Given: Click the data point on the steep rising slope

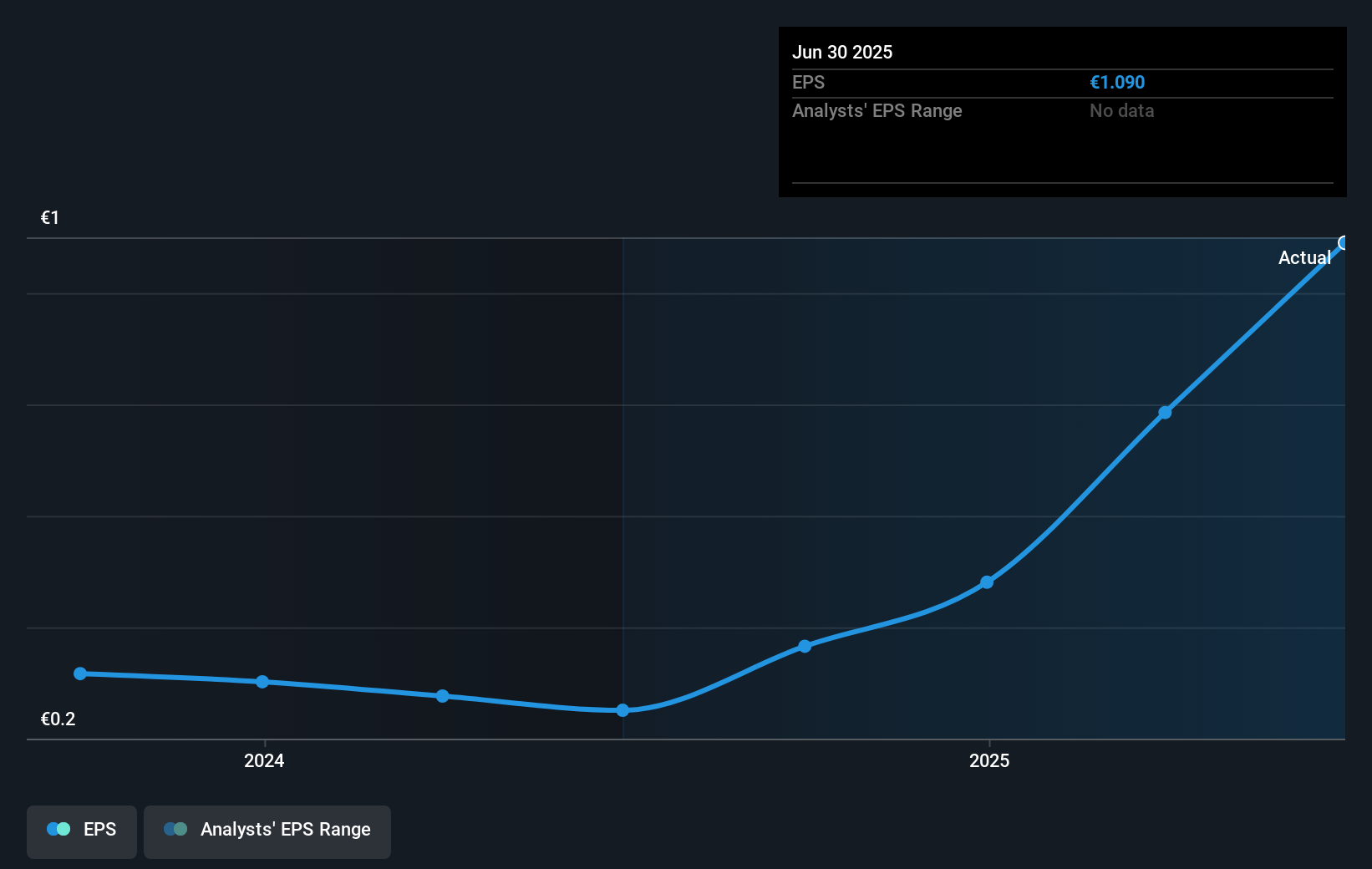Looking at the screenshot, I should [x=1165, y=412].
